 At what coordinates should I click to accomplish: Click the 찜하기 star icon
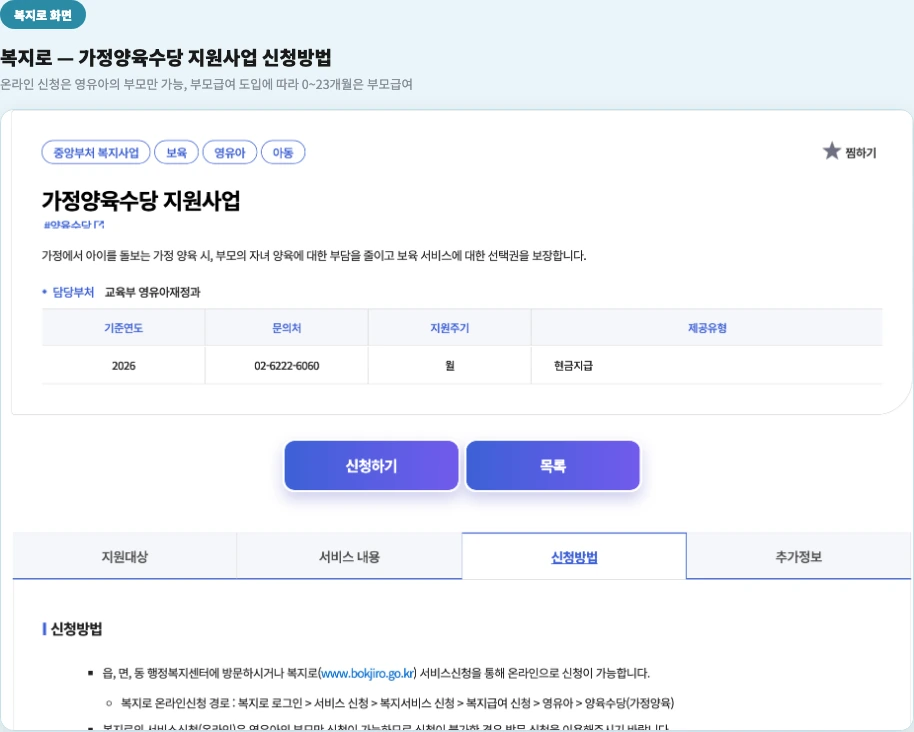pyautogui.click(x=831, y=152)
